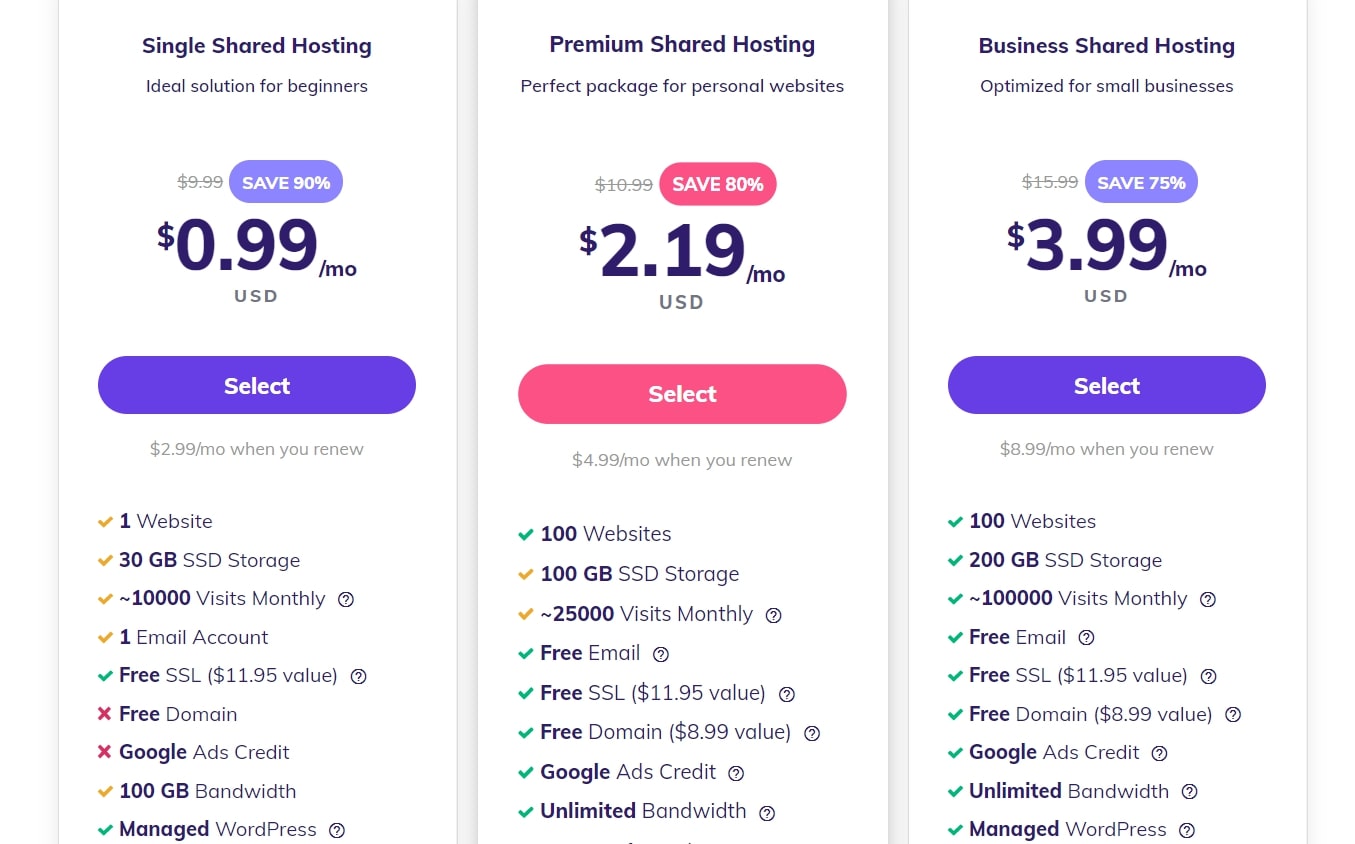Click the crossed-out $15.99 original price

[x=1049, y=182]
